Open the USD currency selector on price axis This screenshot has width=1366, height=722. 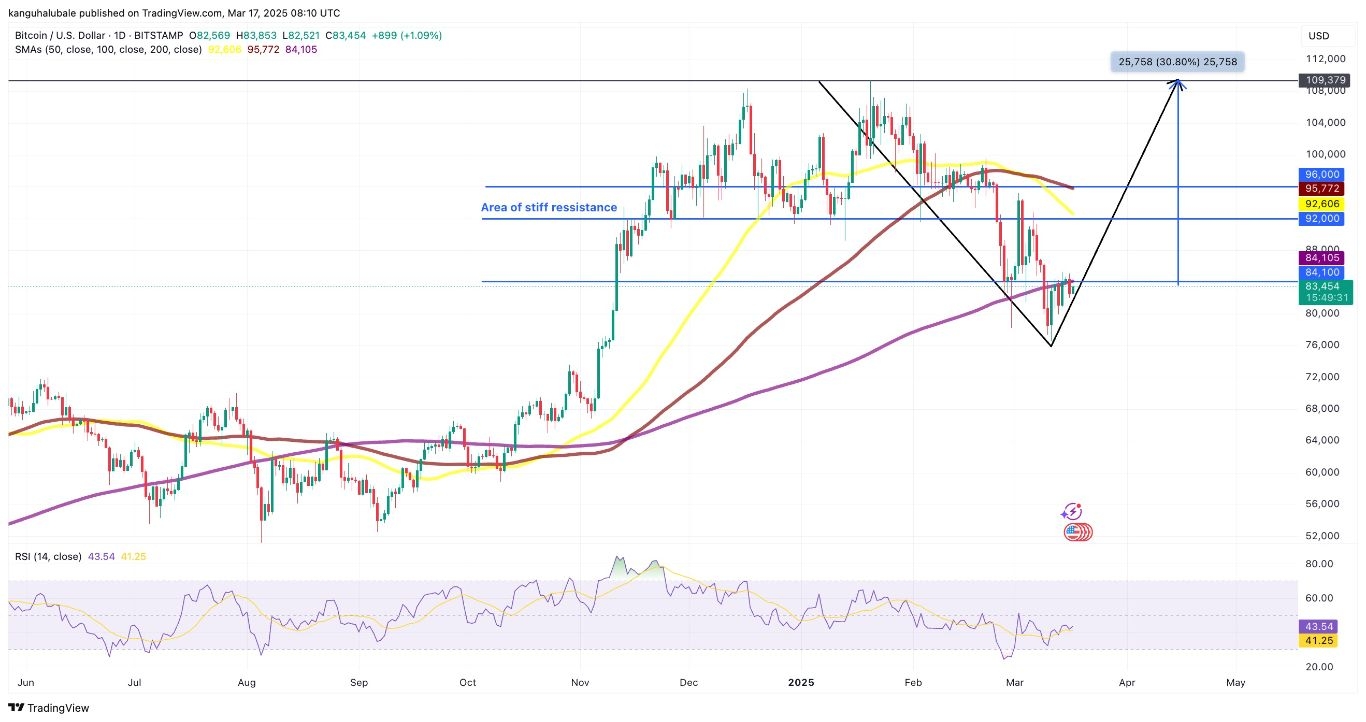tap(1318, 36)
